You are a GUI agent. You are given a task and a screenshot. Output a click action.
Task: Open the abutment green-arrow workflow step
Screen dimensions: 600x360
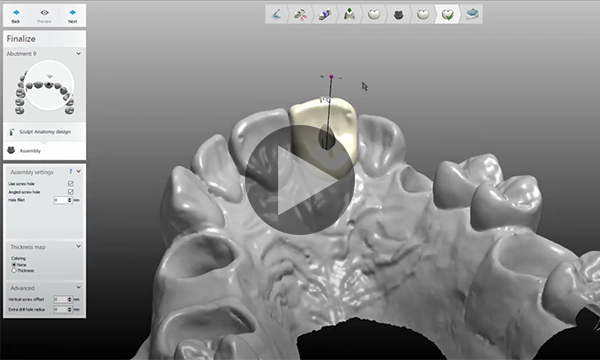(x=349, y=15)
